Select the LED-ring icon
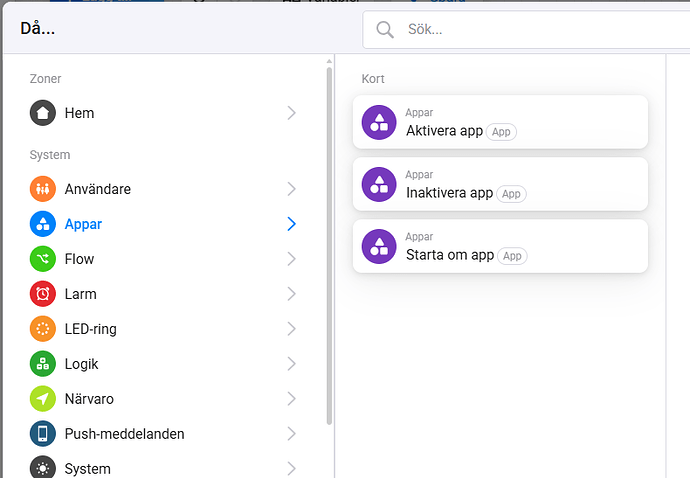Image resolution: width=690 pixels, height=478 pixels. (42, 329)
